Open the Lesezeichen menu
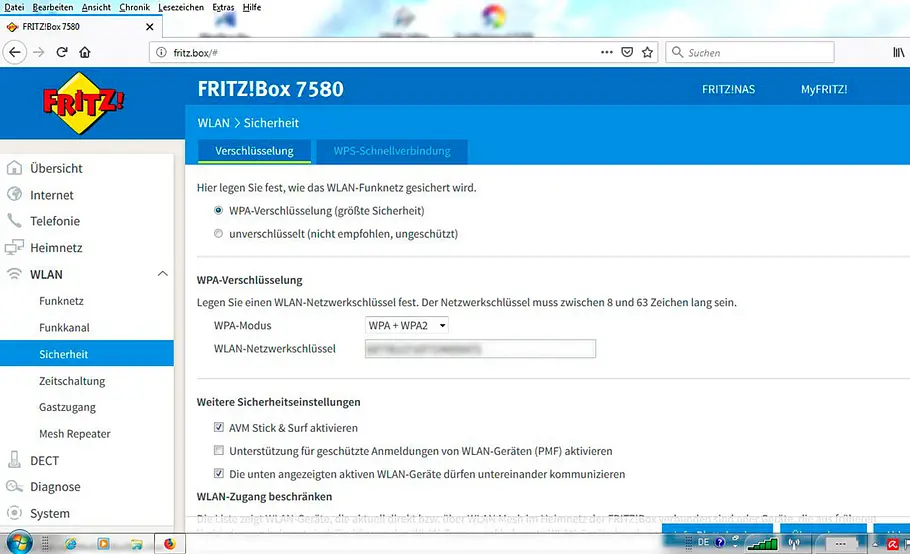Screen dimensions: 910x554 tap(181, 8)
